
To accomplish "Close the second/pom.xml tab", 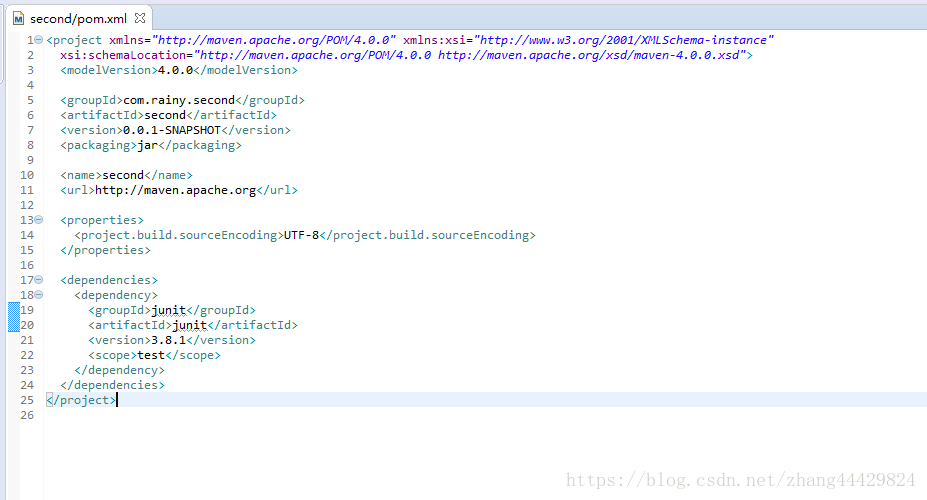I will coord(140,18).
